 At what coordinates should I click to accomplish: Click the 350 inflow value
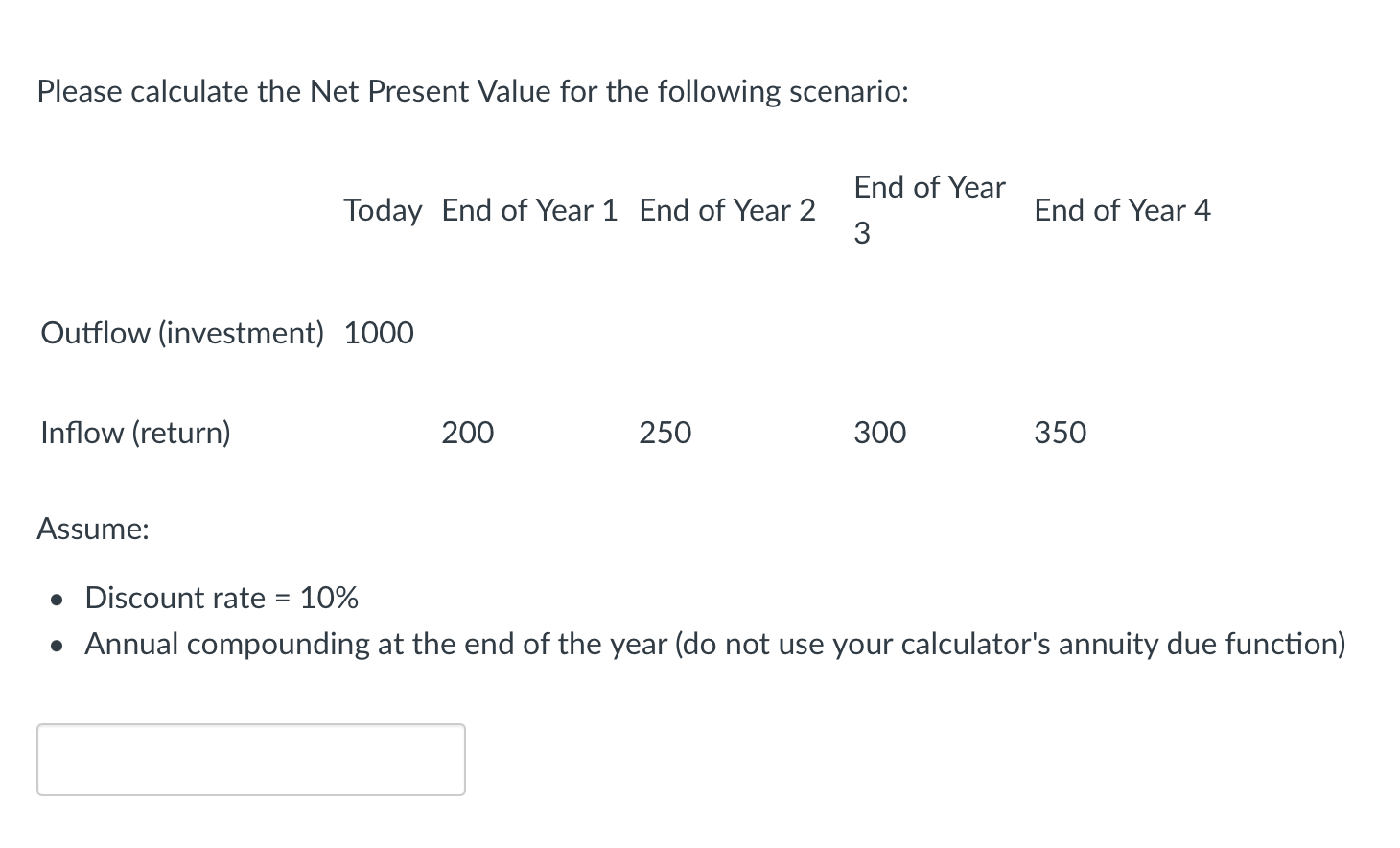point(1060,433)
